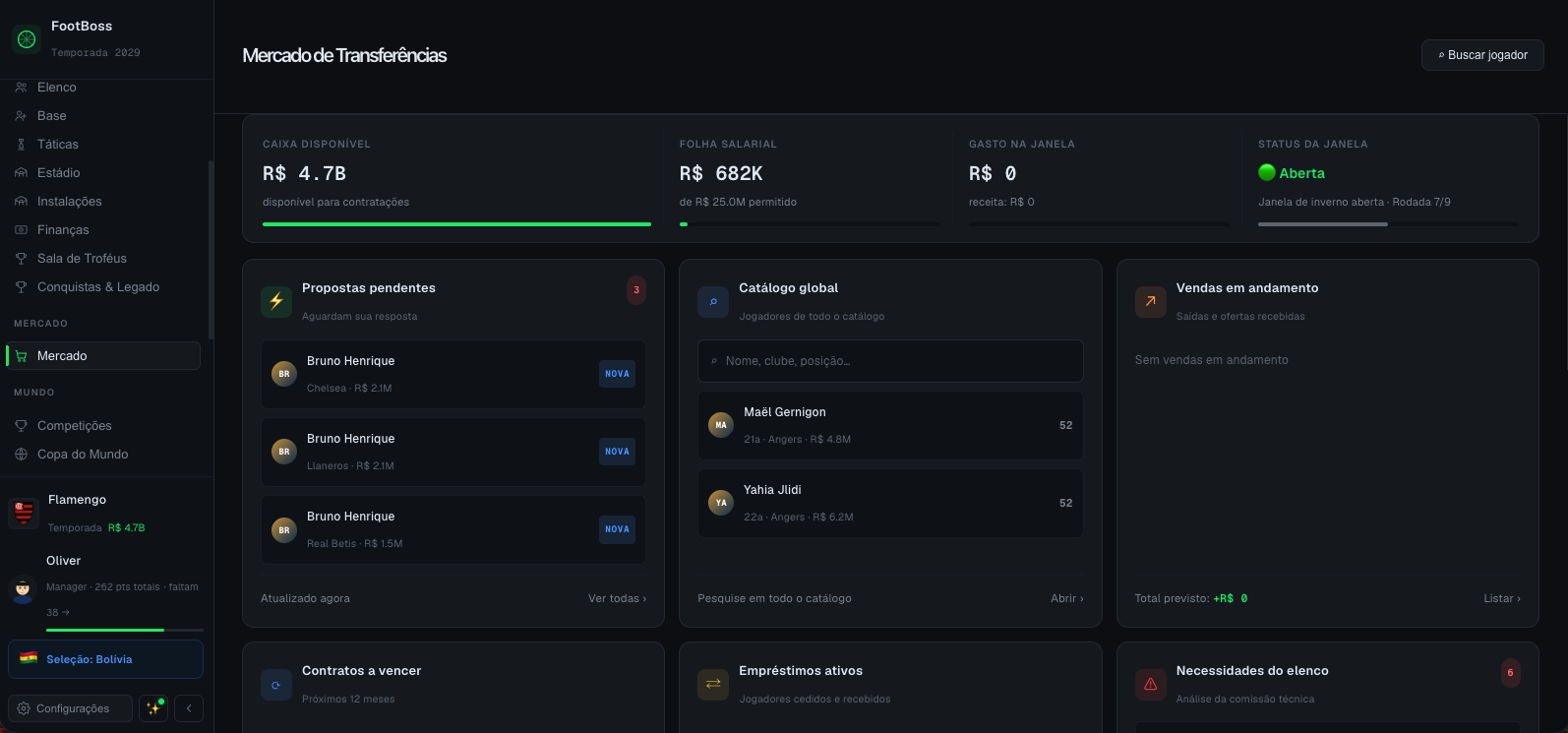Click the Seleção: Bolívia button
The height and width of the screenshot is (733, 1568).
tap(105, 659)
